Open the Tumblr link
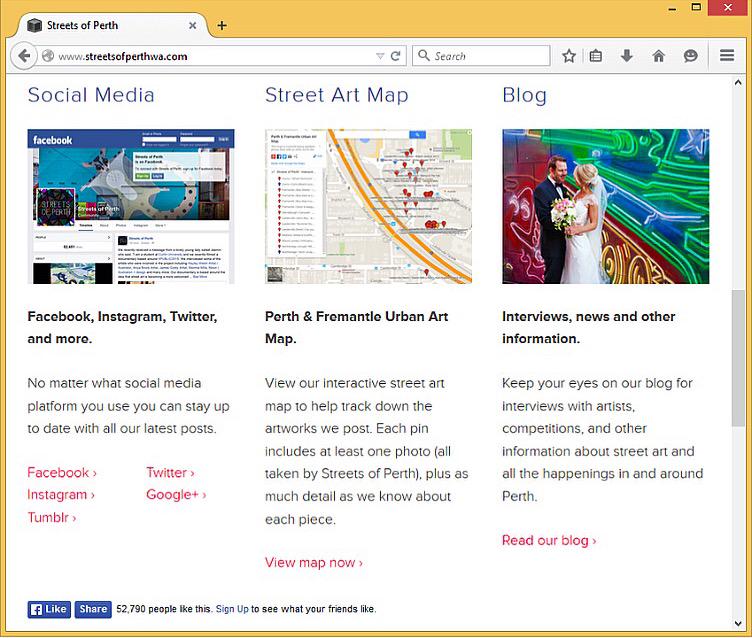The image size is (752, 638). point(52,517)
